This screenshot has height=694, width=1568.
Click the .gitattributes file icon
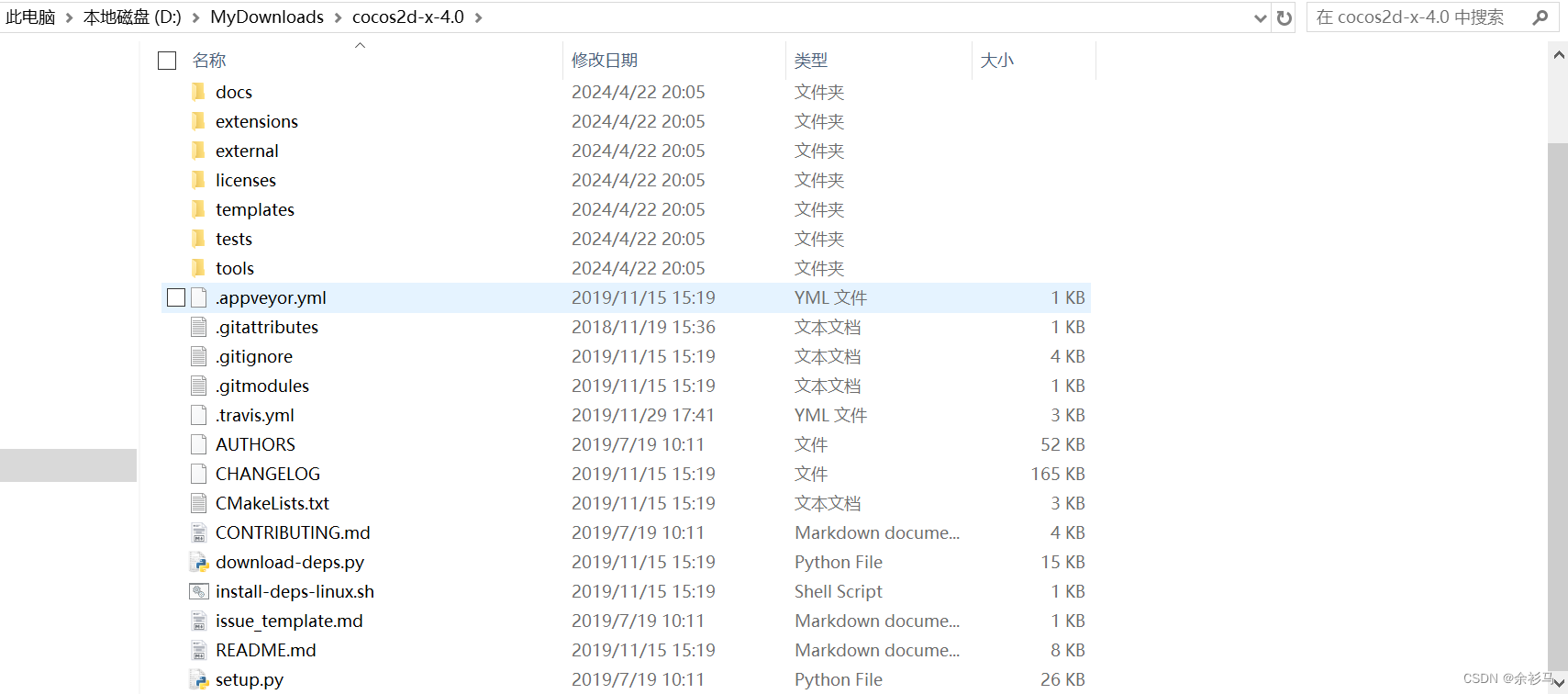tap(198, 327)
